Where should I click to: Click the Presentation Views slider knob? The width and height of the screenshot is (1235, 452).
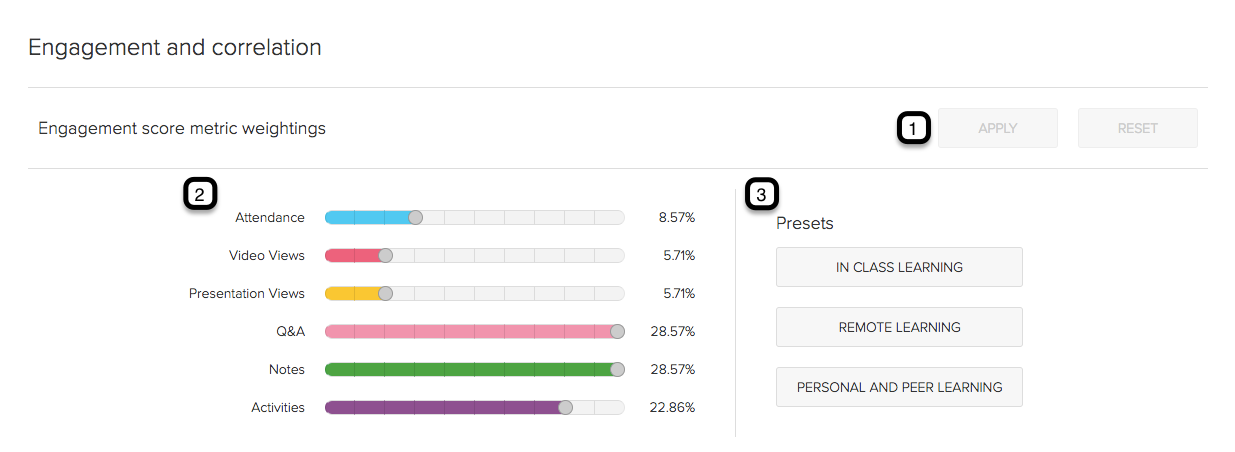[x=386, y=293]
